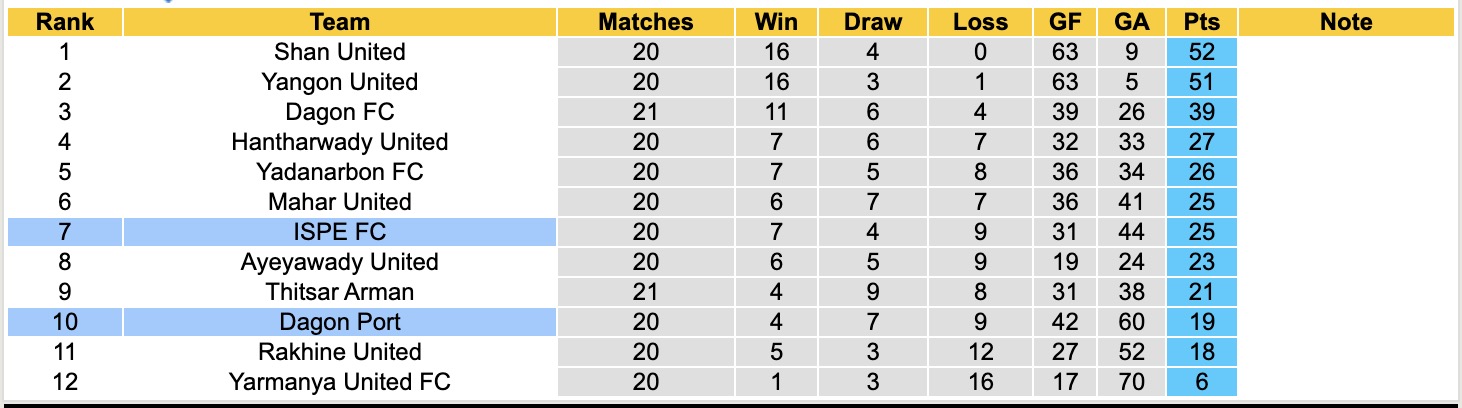Click the Matches column header
Screen dimensions: 1462x408
[645, 22]
